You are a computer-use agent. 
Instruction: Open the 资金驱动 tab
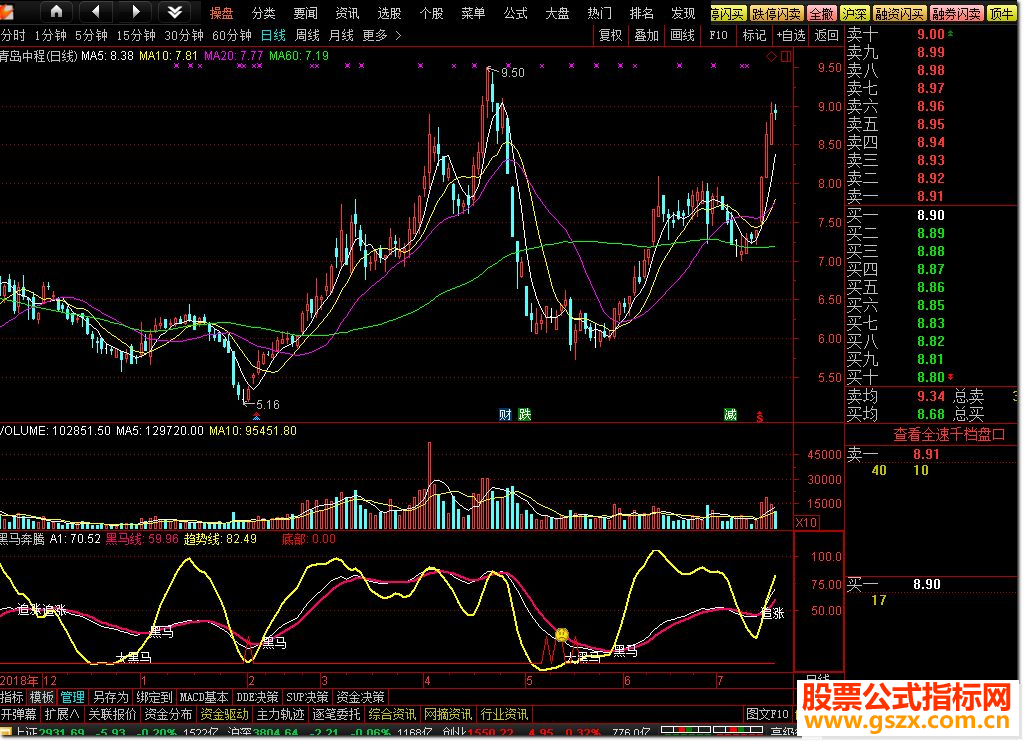(x=224, y=714)
